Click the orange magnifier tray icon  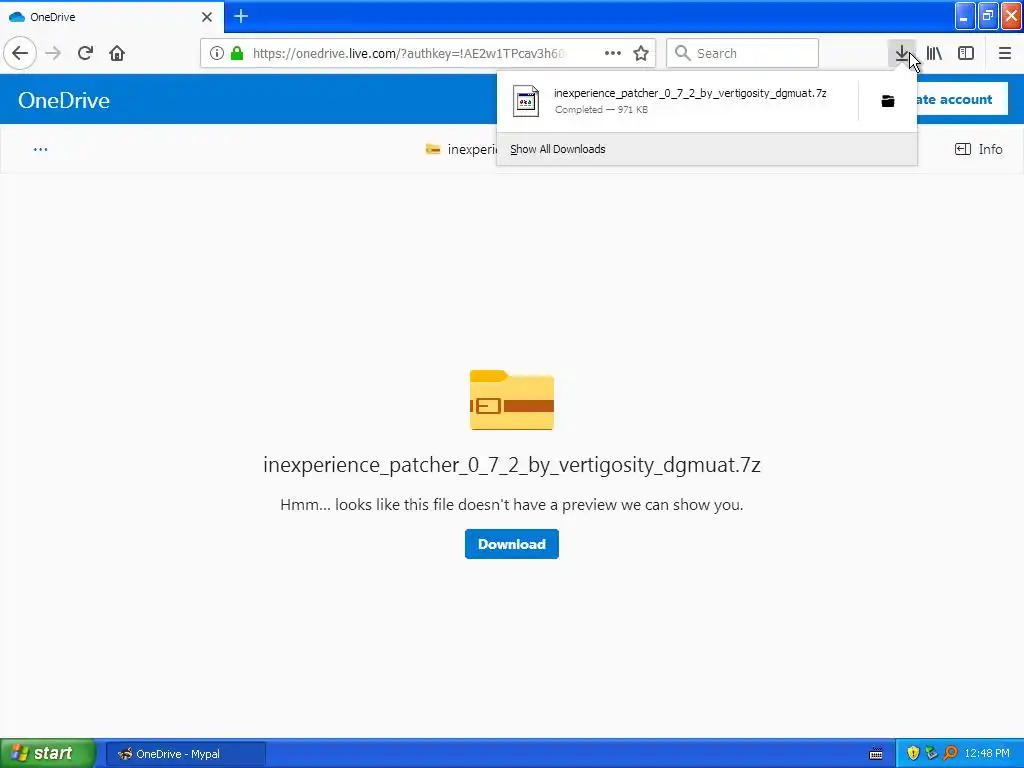click(950, 754)
